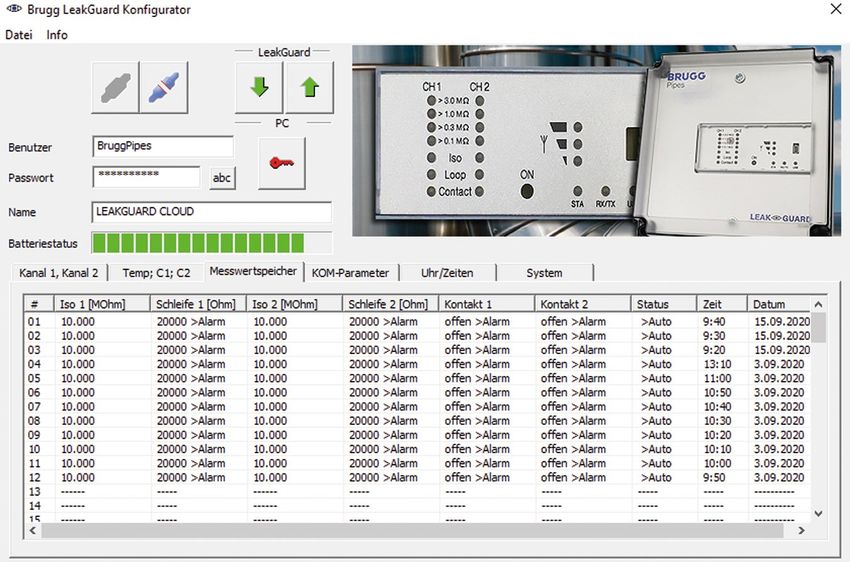Open the Uhr/Zeiten tab

click(x=447, y=273)
